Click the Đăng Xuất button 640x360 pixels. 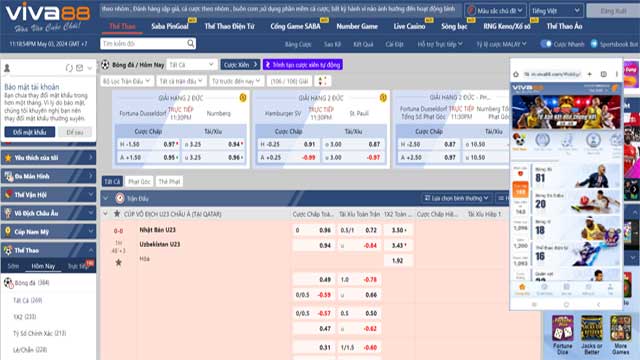pos(613,11)
